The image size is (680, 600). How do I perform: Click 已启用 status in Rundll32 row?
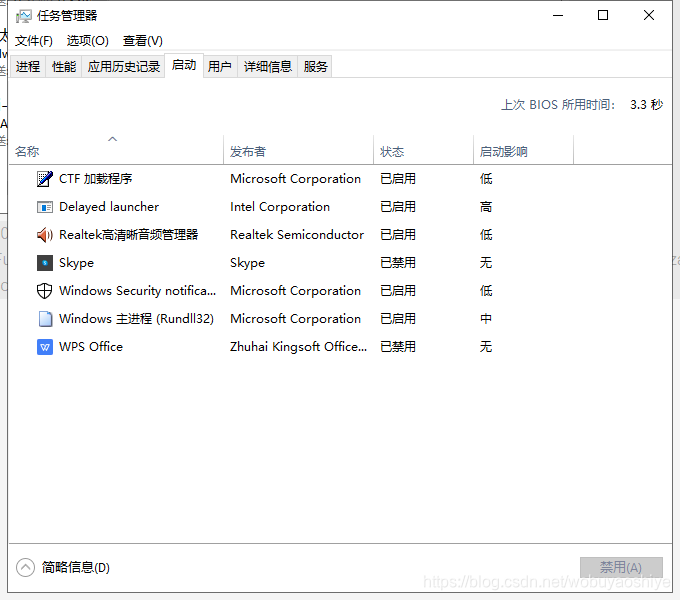pos(398,319)
